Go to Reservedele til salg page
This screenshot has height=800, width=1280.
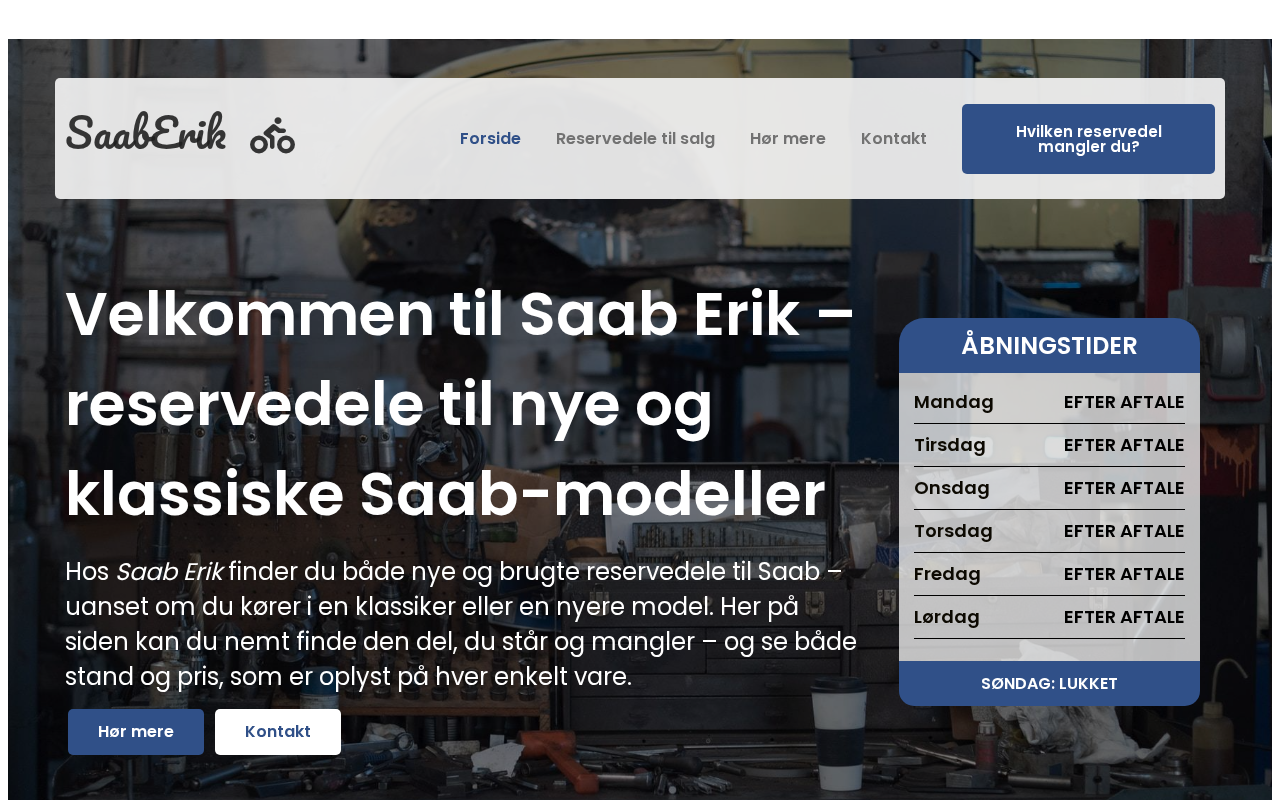tap(635, 138)
